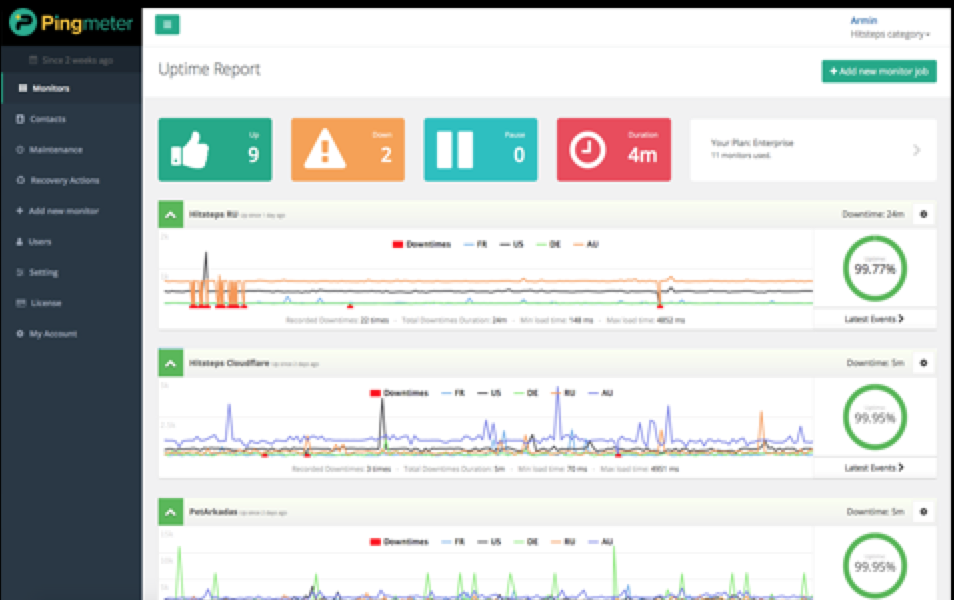Viewport: 954px width, 600px height.
Task: Toggle AU series in Hitsteps Cloudflare chart
Action: 601,393
